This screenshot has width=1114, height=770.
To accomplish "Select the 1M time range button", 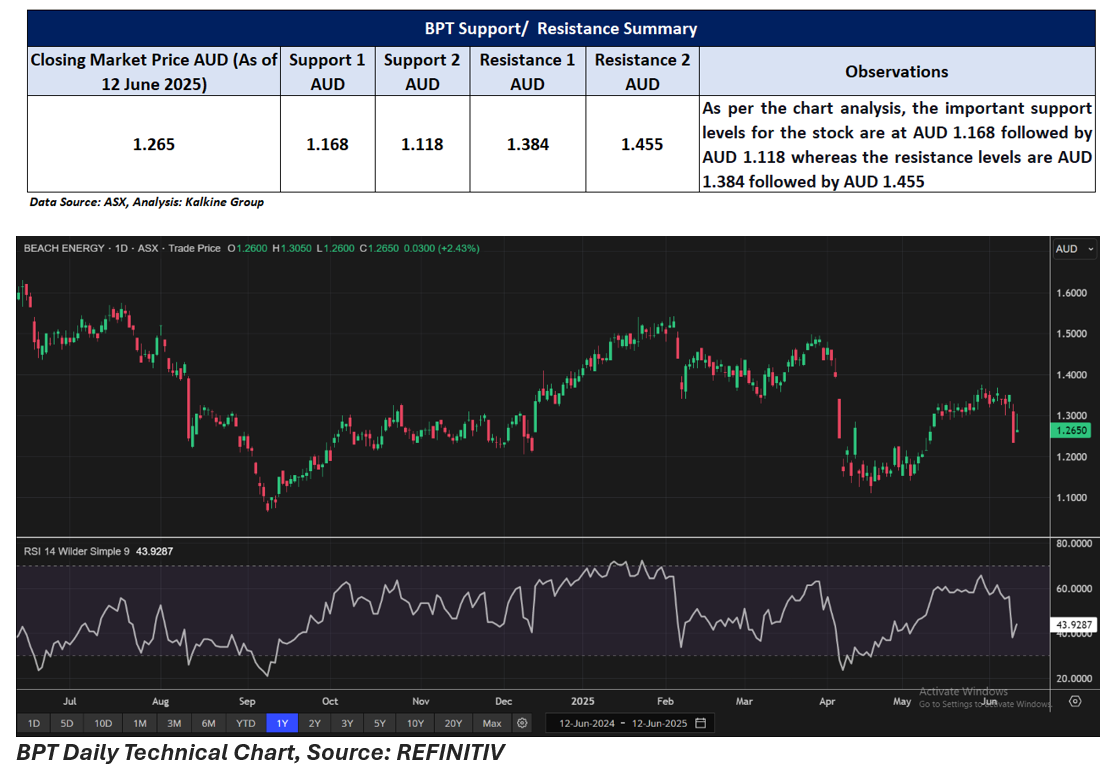I will [139, 723].
